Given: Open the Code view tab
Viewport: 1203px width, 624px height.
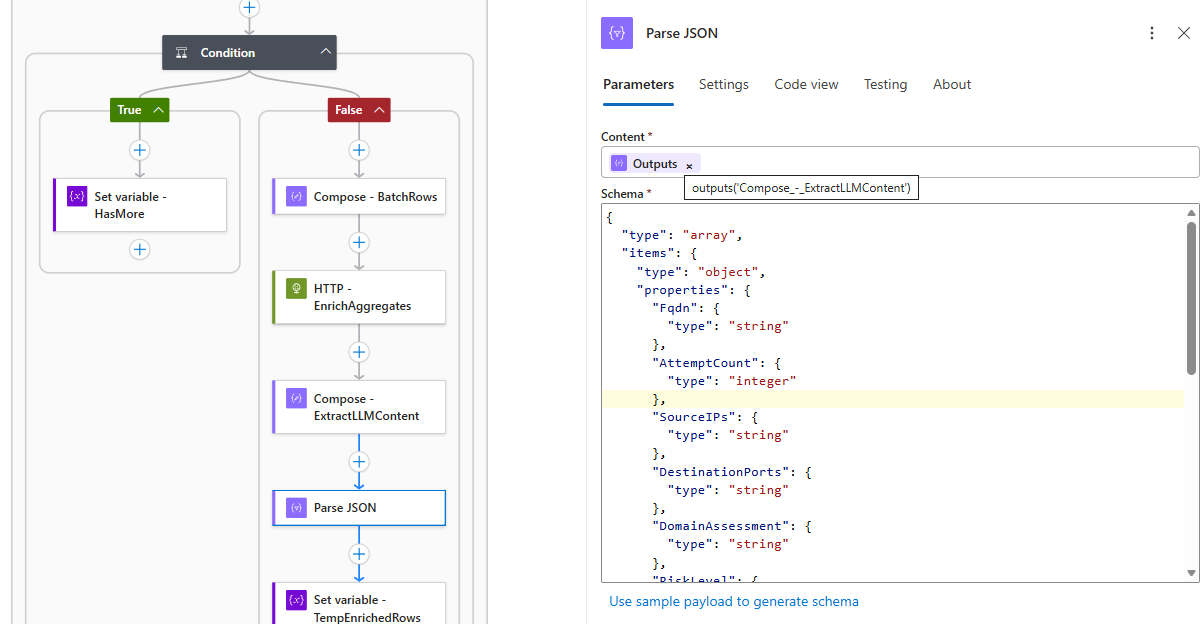Looking at the screenshot, I should [806, 85].
